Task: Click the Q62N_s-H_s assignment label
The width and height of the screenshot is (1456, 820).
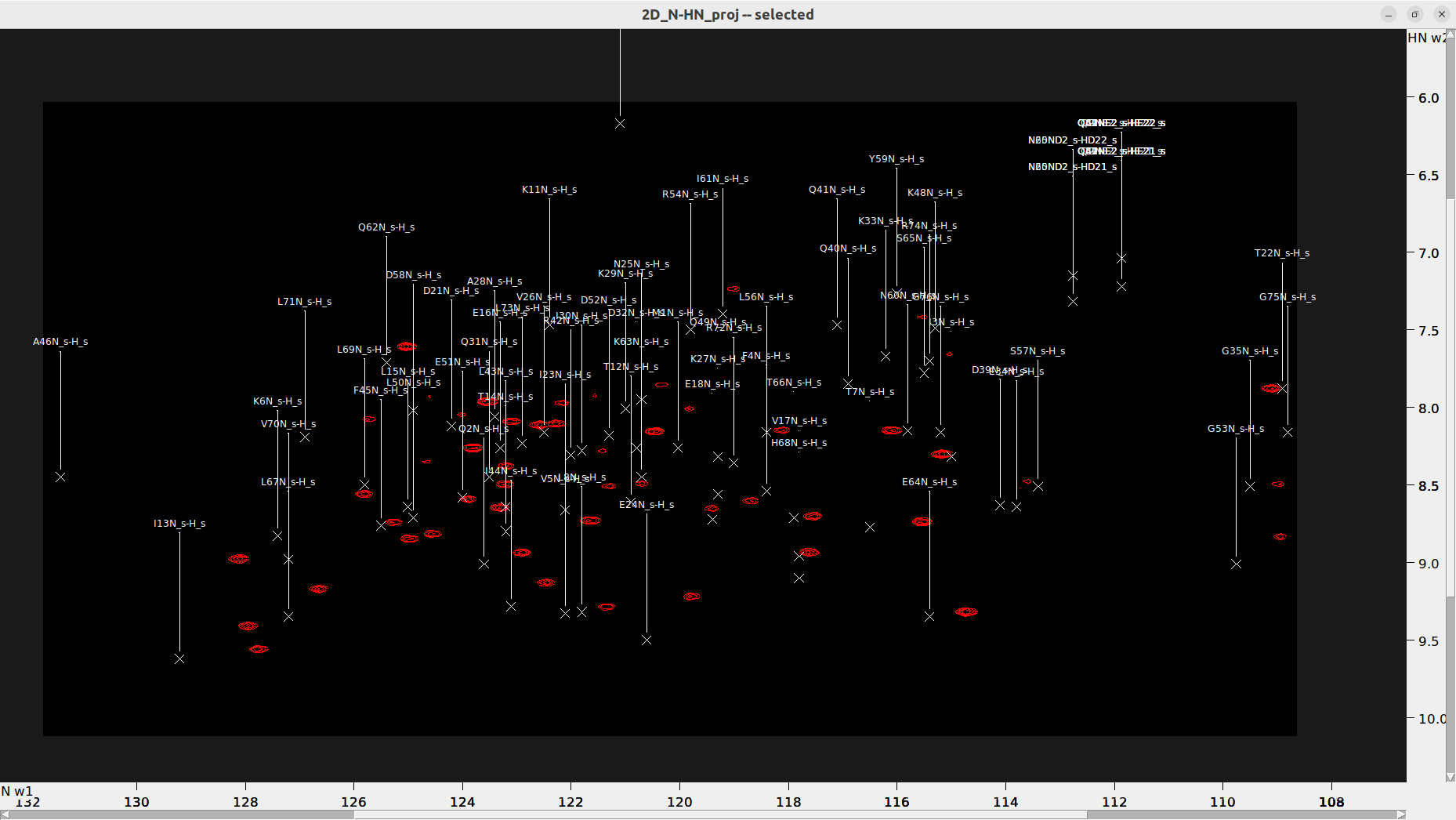Action: coord(386,227)
